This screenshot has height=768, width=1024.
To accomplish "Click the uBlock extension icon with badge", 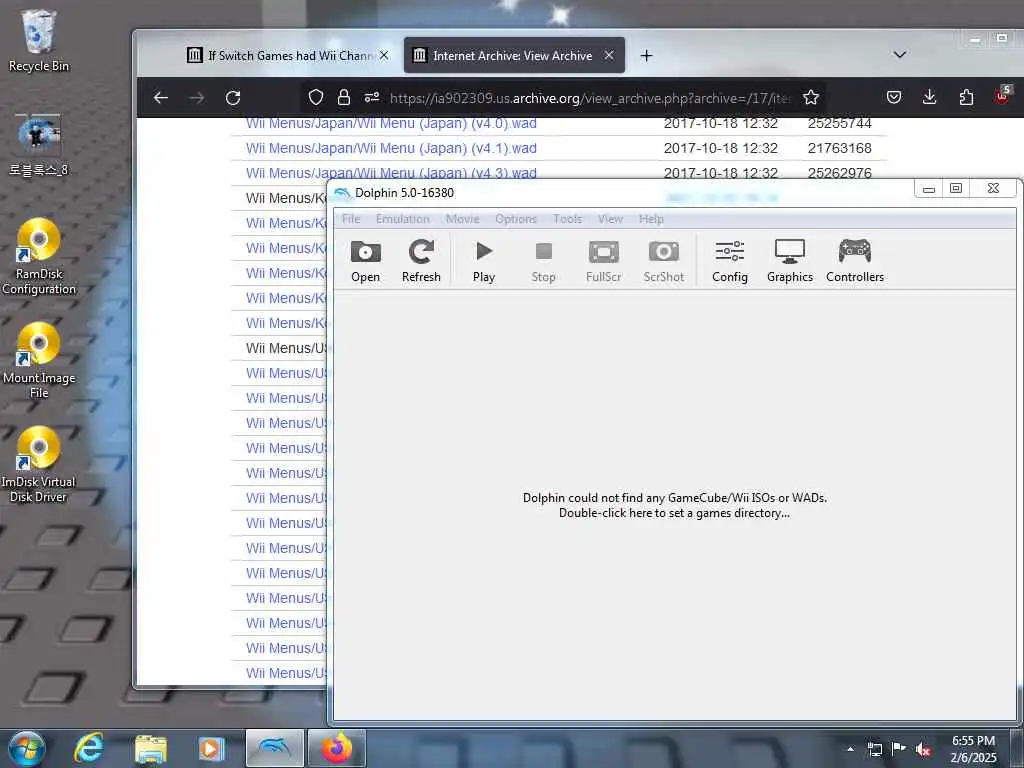I will [1002, 96].
